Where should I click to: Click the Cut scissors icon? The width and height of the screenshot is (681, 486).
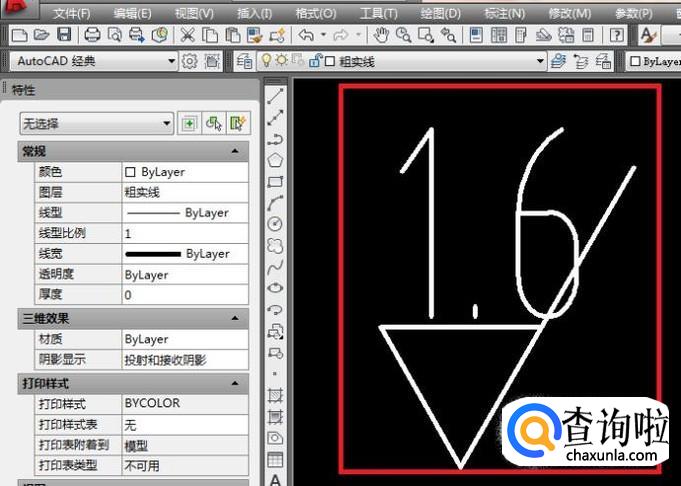pos(187,35)
